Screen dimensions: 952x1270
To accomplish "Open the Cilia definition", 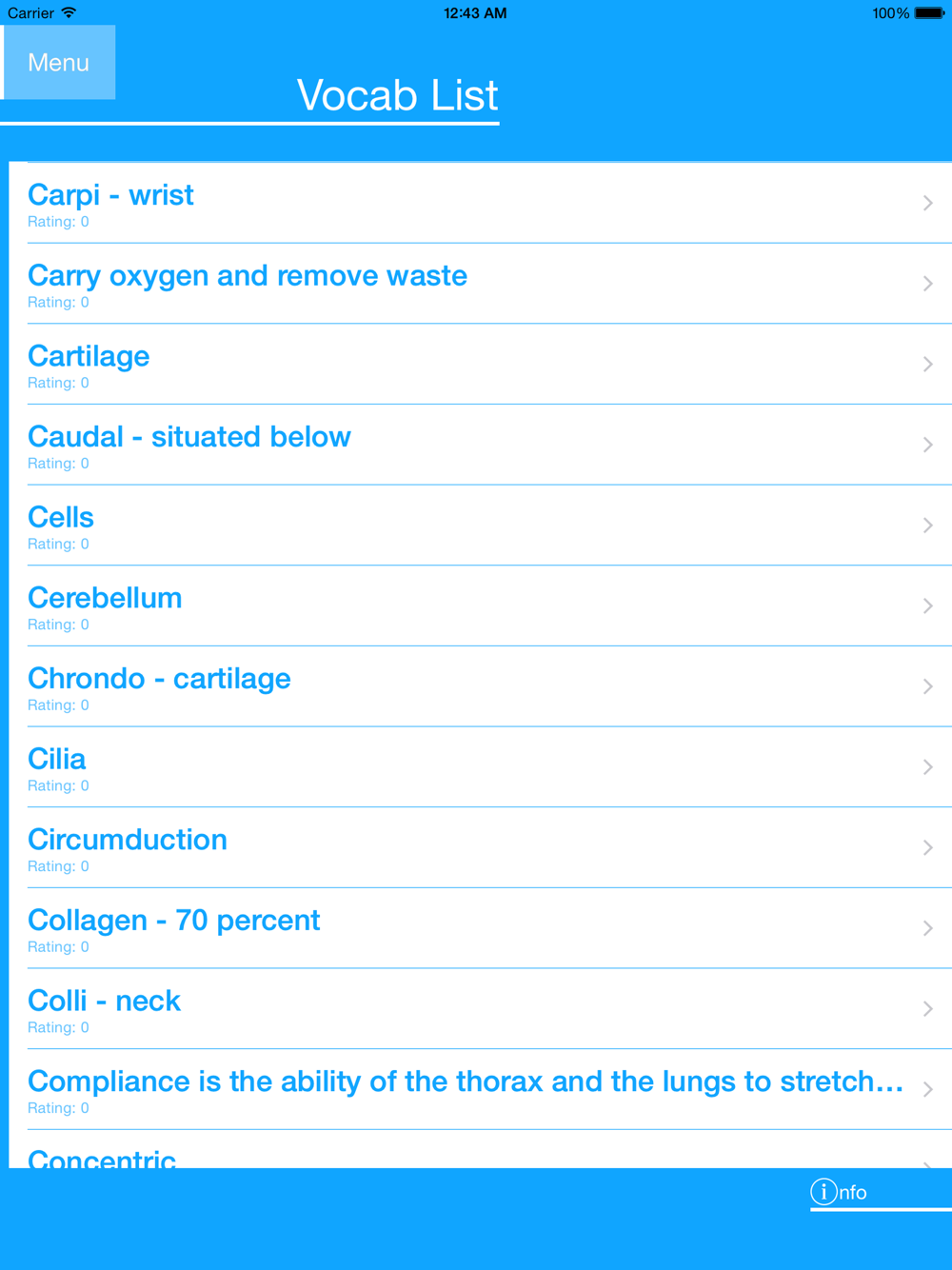I will tap(481, 767).
